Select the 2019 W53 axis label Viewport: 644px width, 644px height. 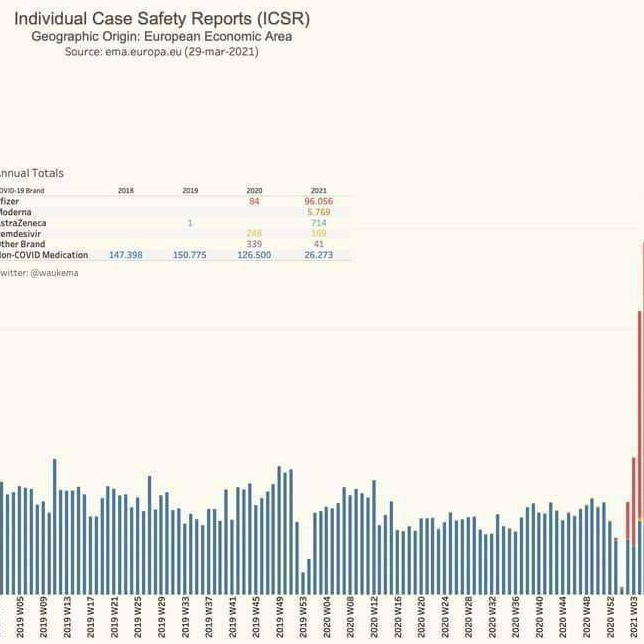pos(304,617)
